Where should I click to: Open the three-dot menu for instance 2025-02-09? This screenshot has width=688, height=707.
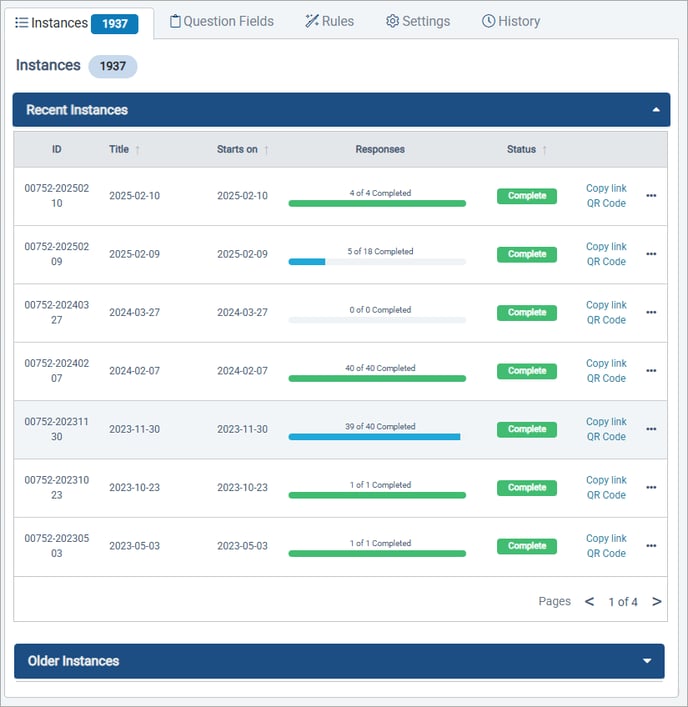click(x=651, y=254)
